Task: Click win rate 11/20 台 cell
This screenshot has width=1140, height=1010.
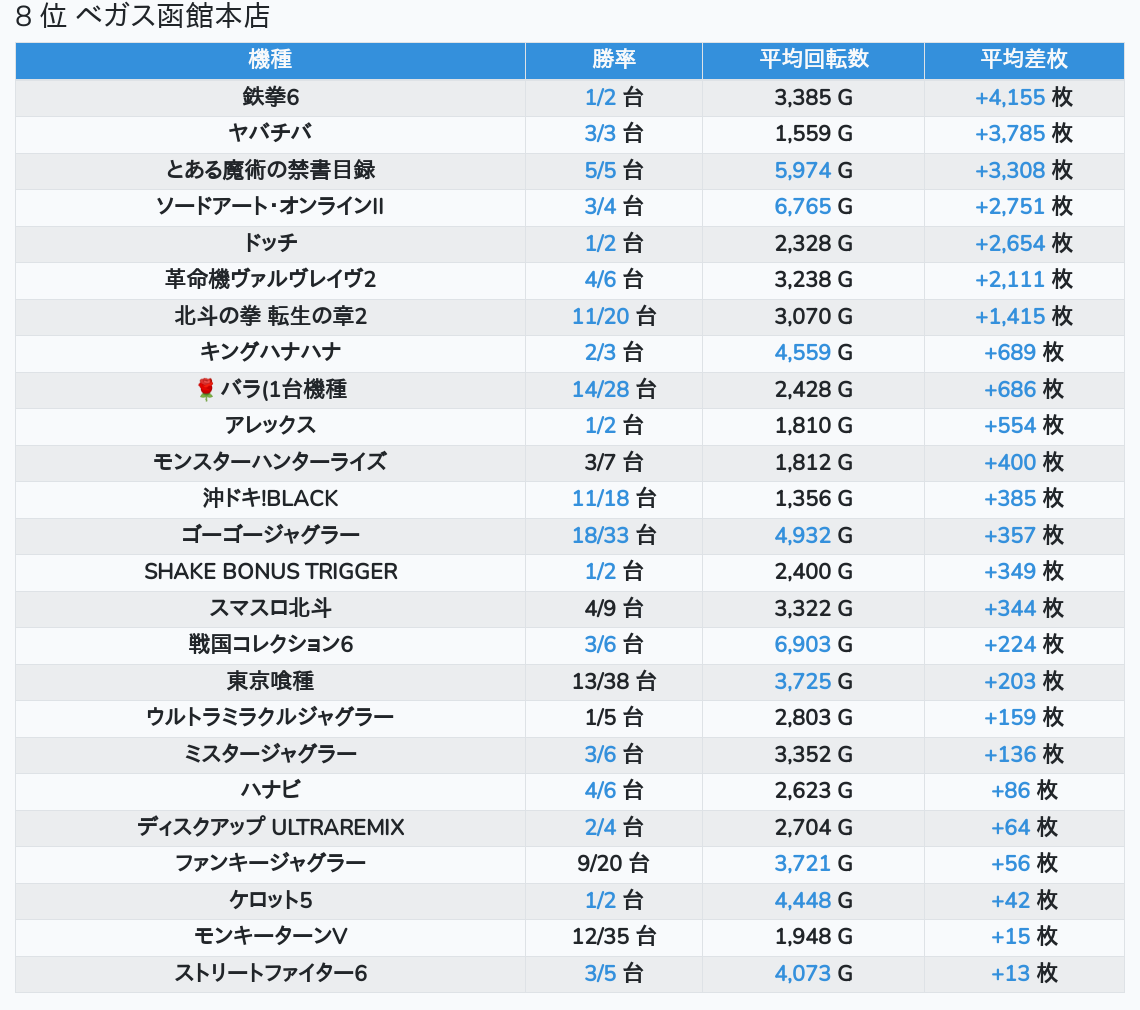Action: click(614, 316)
